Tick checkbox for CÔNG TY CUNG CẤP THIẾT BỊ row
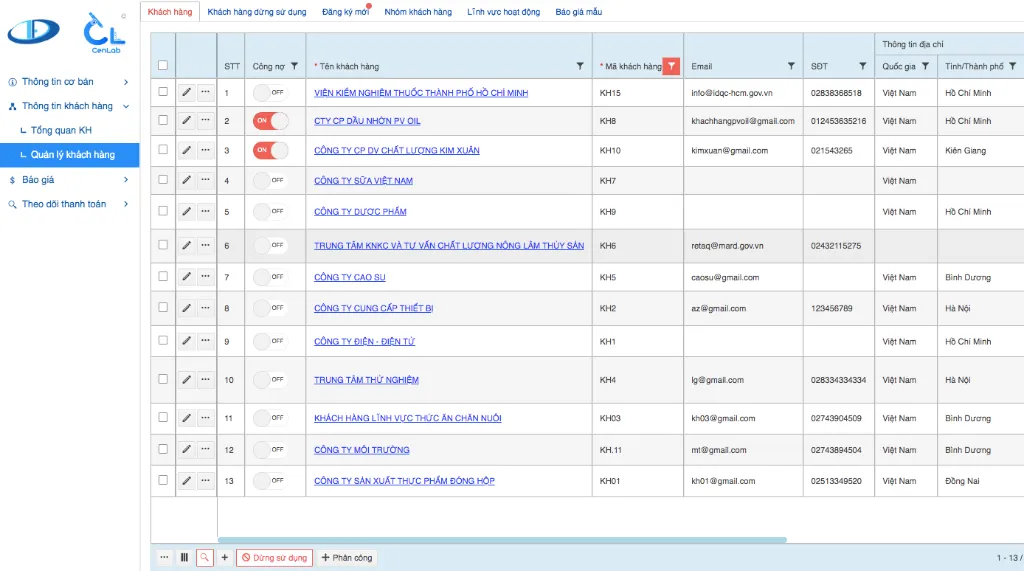The width and height of the screenshot is (1024, 571). 163,307
